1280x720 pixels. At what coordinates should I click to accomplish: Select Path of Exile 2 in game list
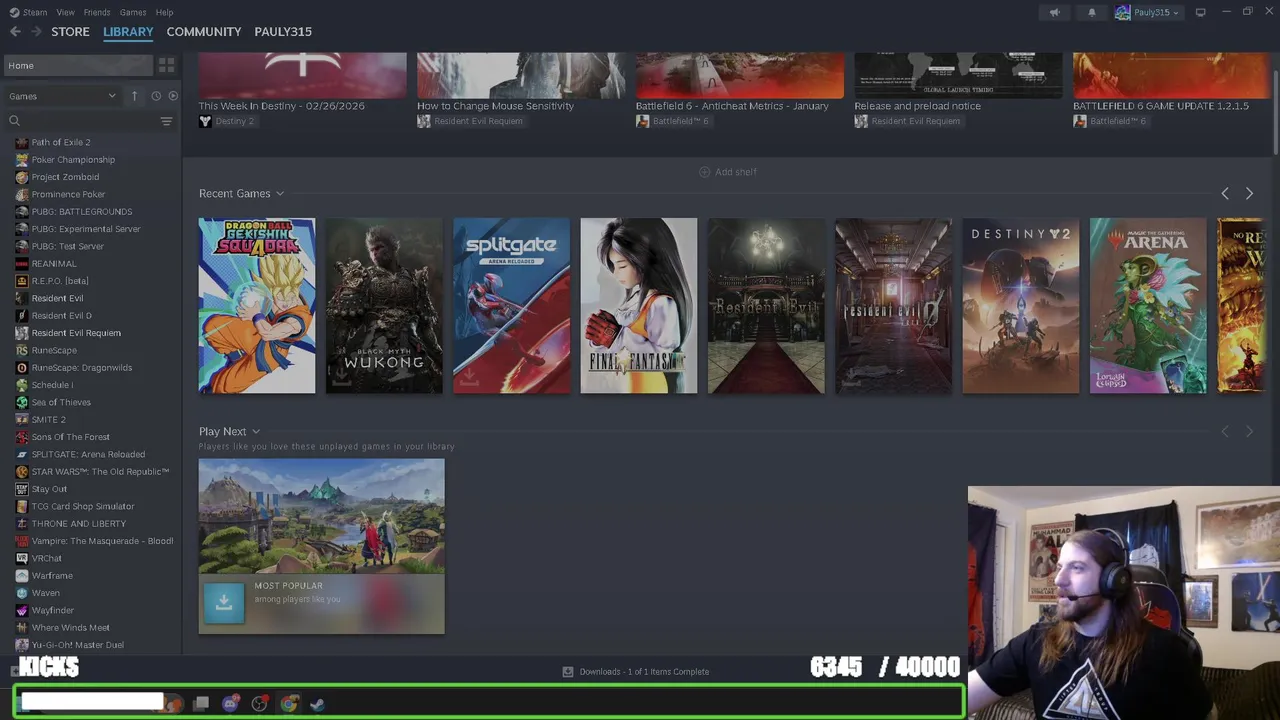click(x=60, y=142)
